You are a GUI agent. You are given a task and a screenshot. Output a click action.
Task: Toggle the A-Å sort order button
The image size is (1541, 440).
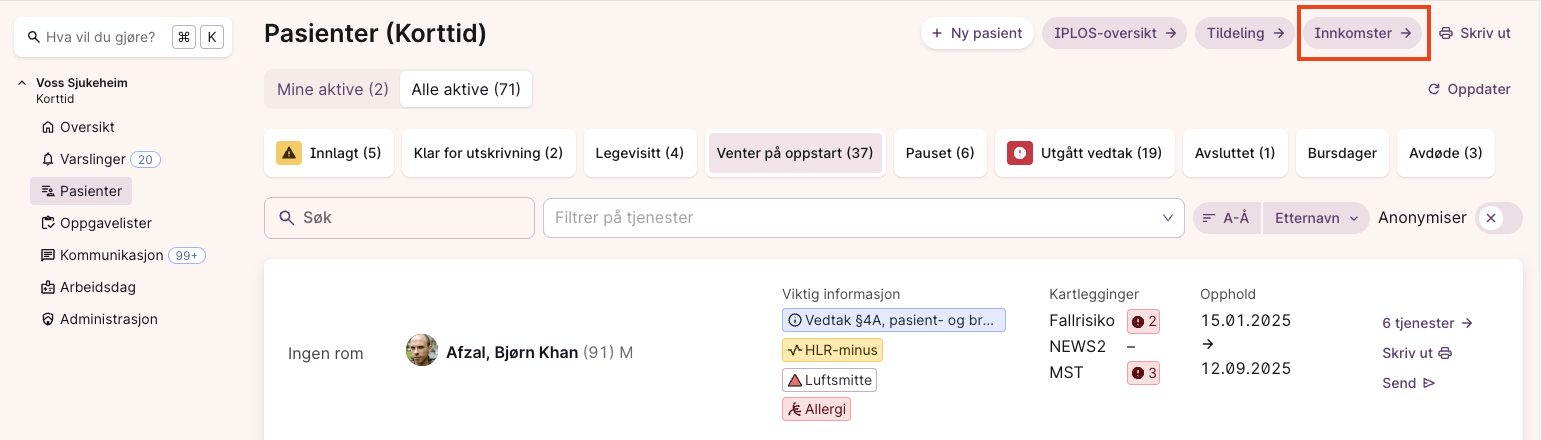click(x=1227, y=218)
